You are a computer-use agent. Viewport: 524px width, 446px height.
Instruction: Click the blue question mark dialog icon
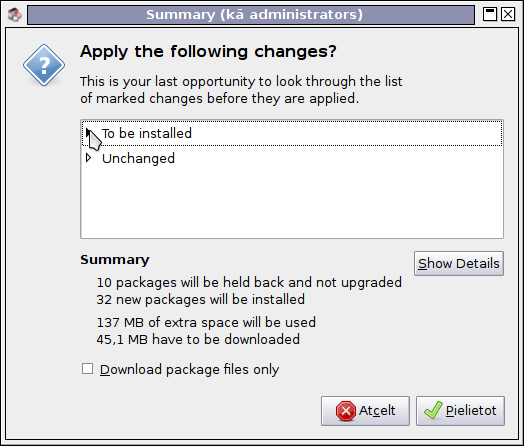coord(44,65)
